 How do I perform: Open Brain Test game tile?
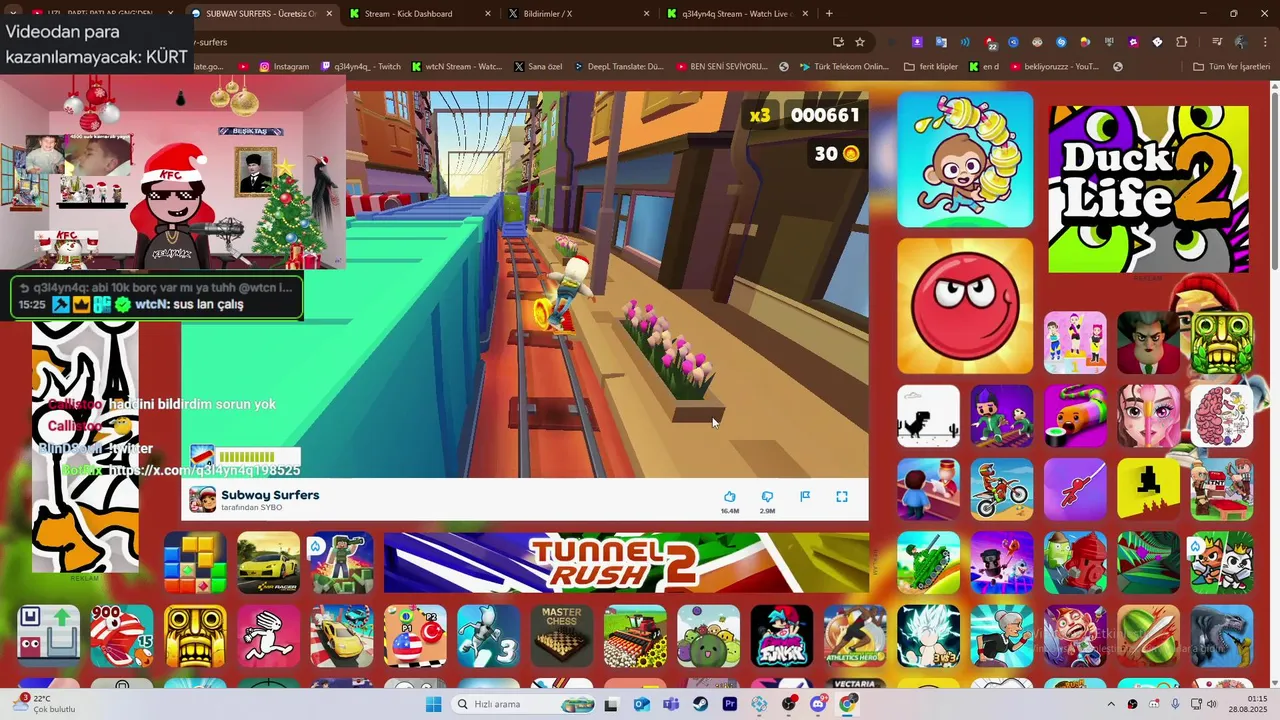click(1222, 416)
